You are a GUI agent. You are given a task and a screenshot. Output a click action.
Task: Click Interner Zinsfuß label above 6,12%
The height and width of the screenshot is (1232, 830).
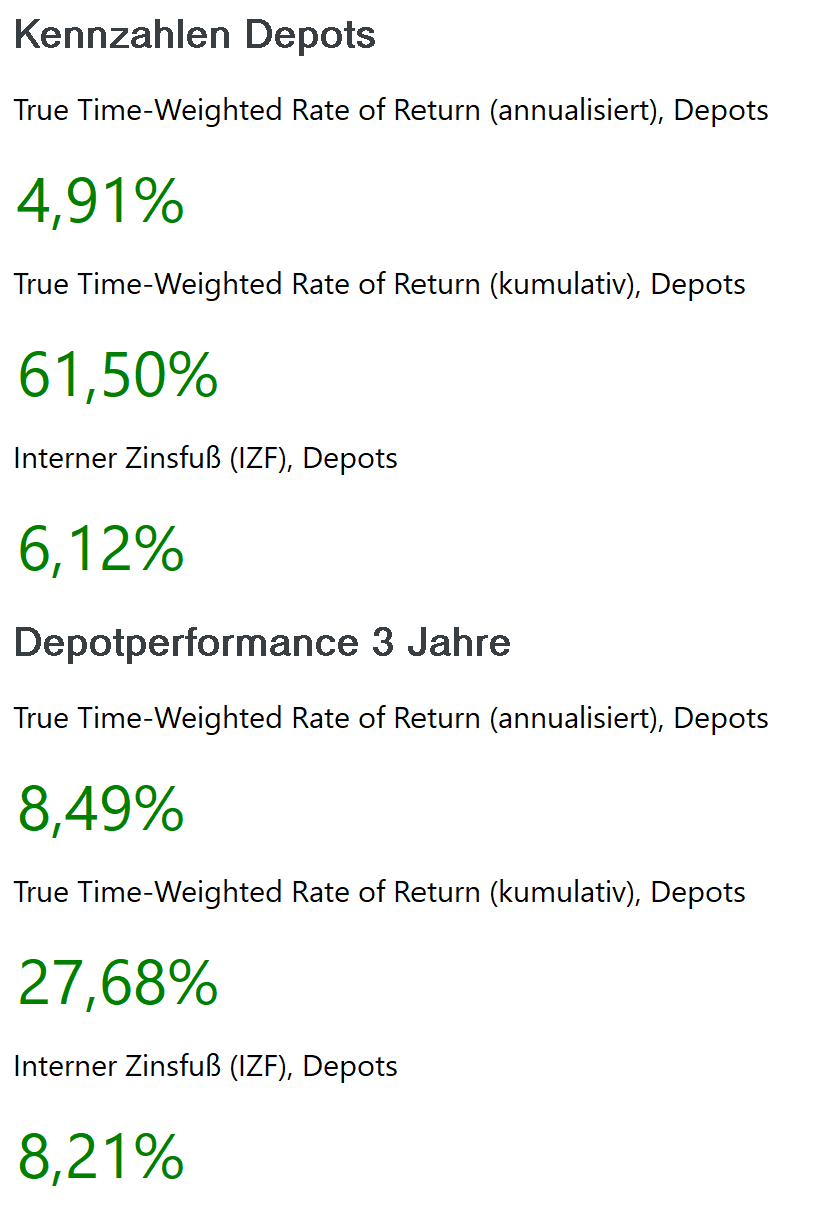[205, 459]
